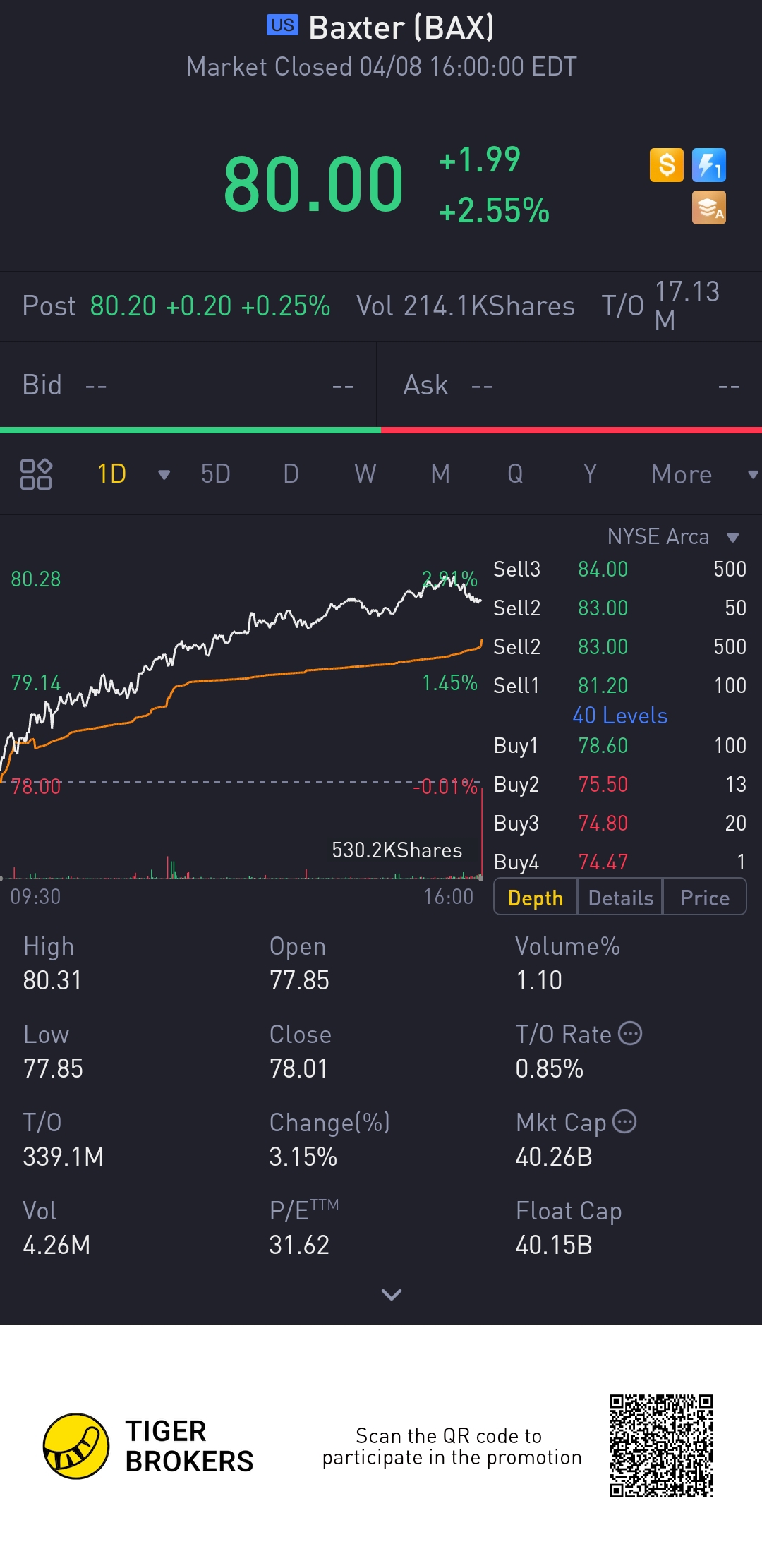Image resolution: width=762 pixels, height=1568 pixels.
Task: Tap the Sell2 row with 50 shares
Action: click(620, 608)
